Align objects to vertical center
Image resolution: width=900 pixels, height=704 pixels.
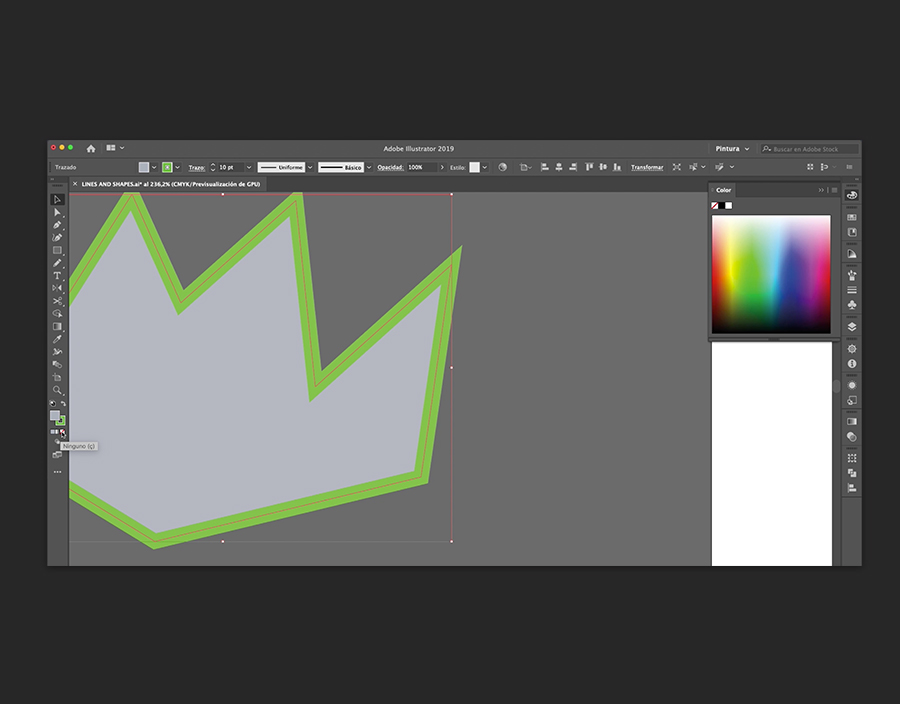coord(603,167)
